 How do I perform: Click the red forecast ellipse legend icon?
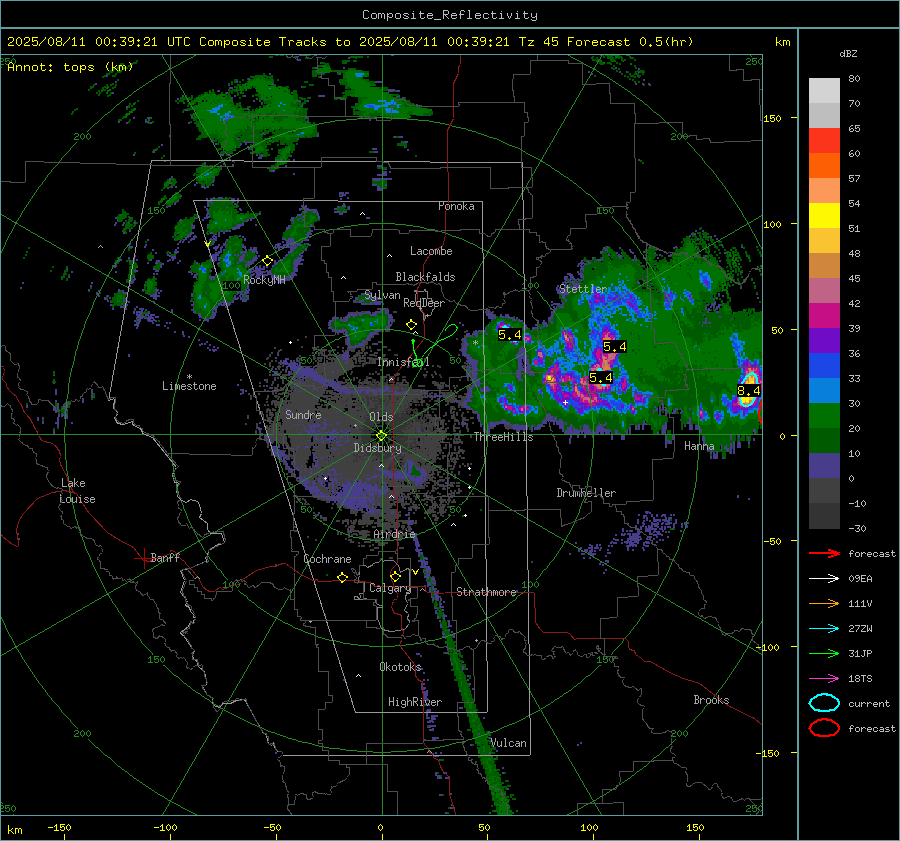(824, 728)
